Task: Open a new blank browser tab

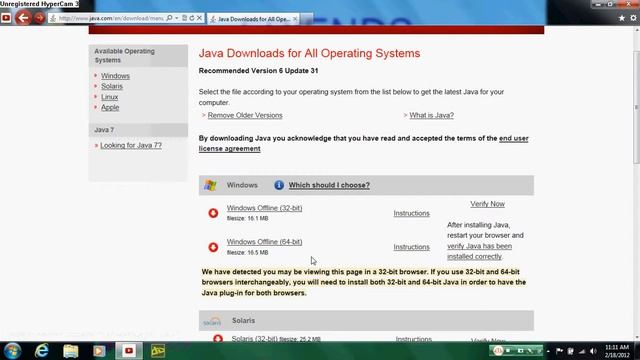Action: (x=307, y=19)
